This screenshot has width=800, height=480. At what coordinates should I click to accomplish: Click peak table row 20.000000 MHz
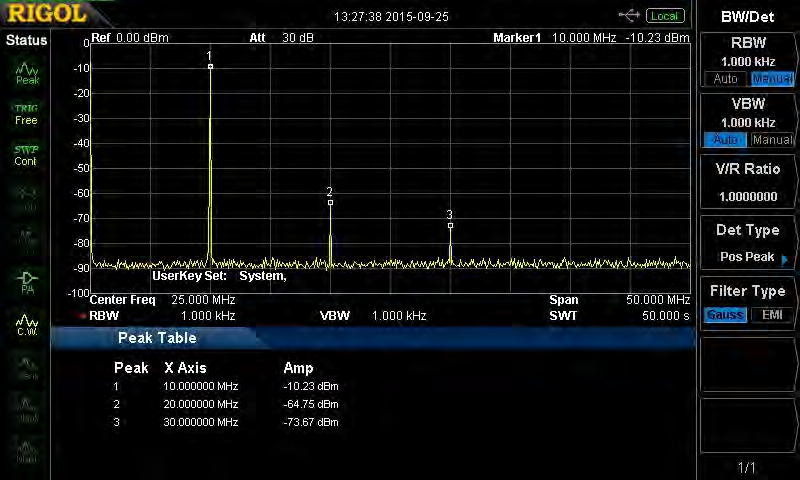[x=226, y=404]
